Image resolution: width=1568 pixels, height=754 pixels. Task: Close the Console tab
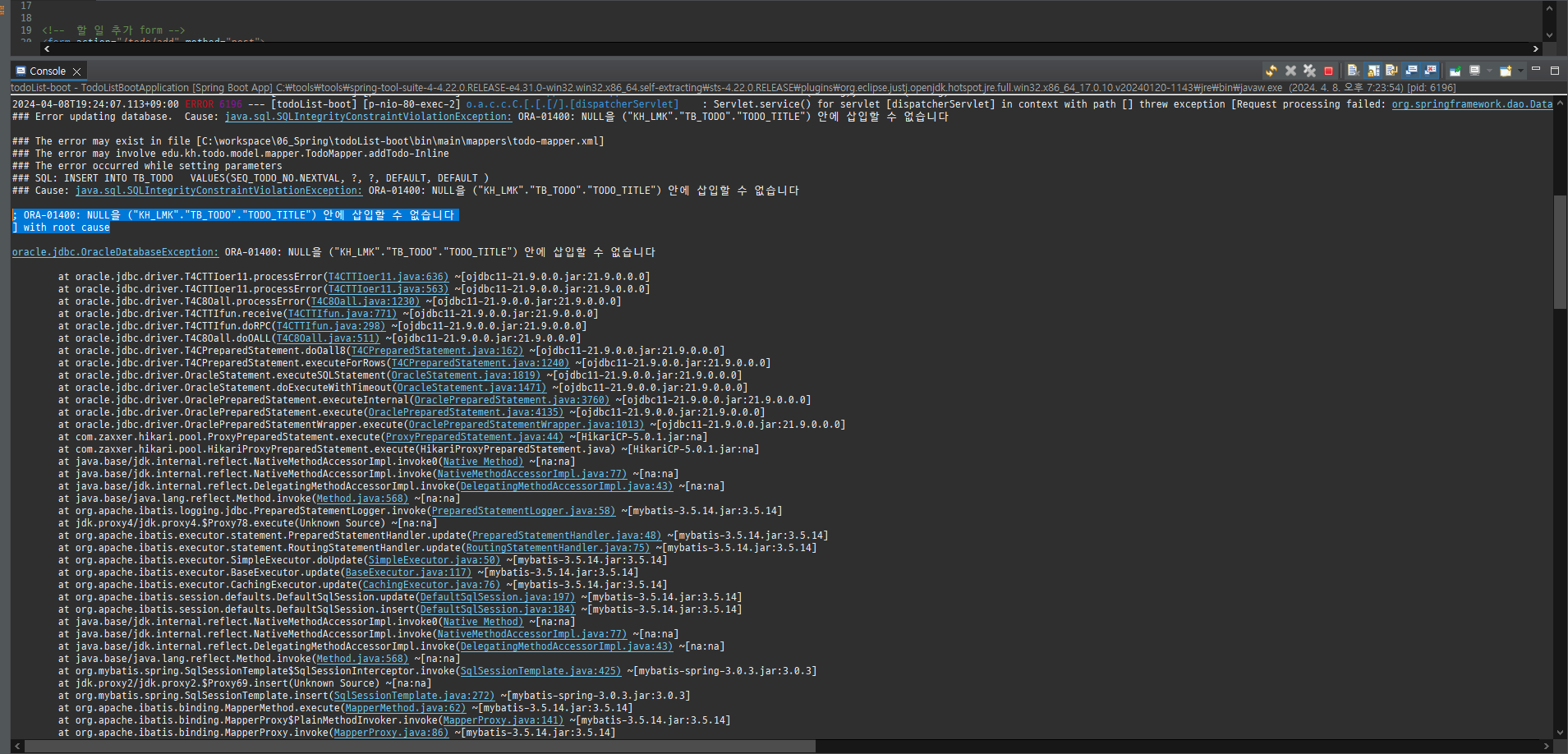pos(77,71)
